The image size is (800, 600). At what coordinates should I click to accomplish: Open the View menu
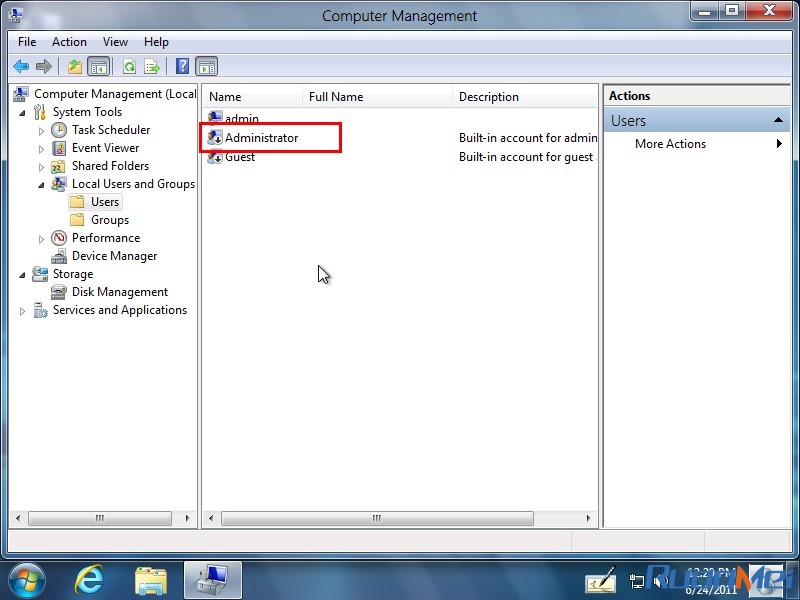tap(115, 42)
